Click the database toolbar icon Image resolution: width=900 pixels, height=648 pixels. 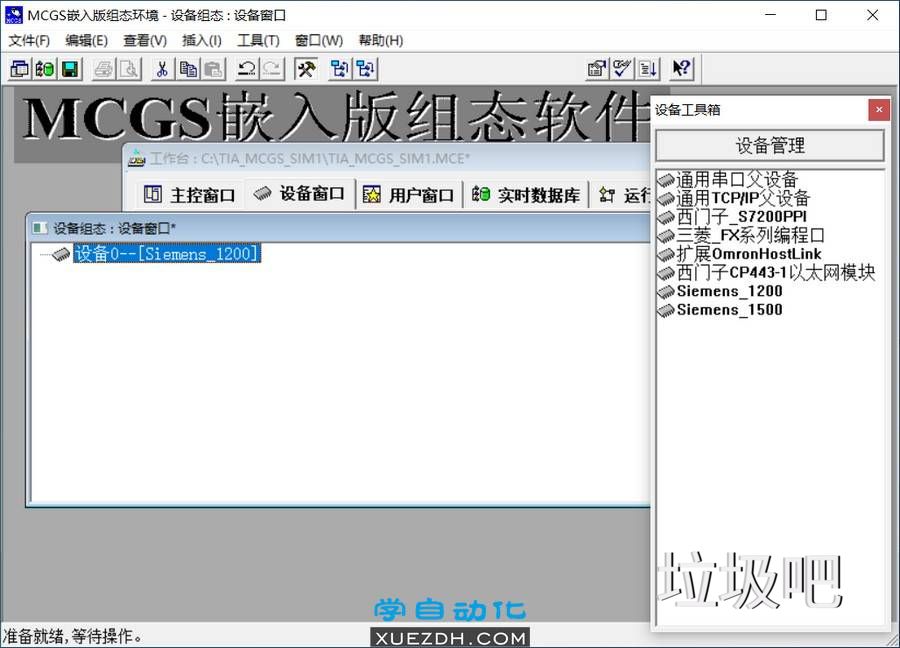[x=42, y=68]
